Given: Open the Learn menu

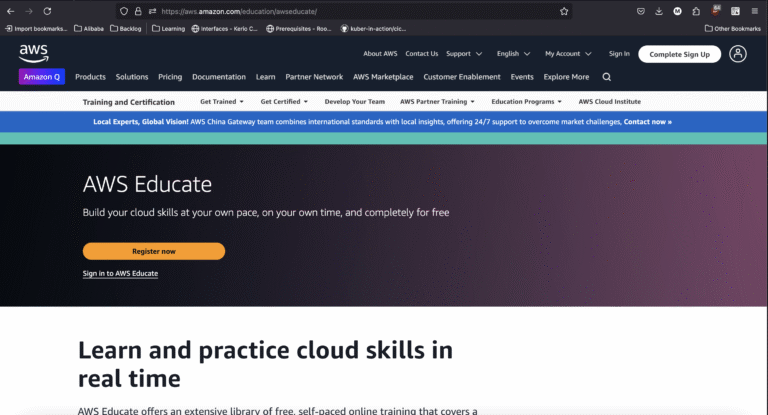Looking at the screenshot, I should pyautogui.click(x=265, y=77).
